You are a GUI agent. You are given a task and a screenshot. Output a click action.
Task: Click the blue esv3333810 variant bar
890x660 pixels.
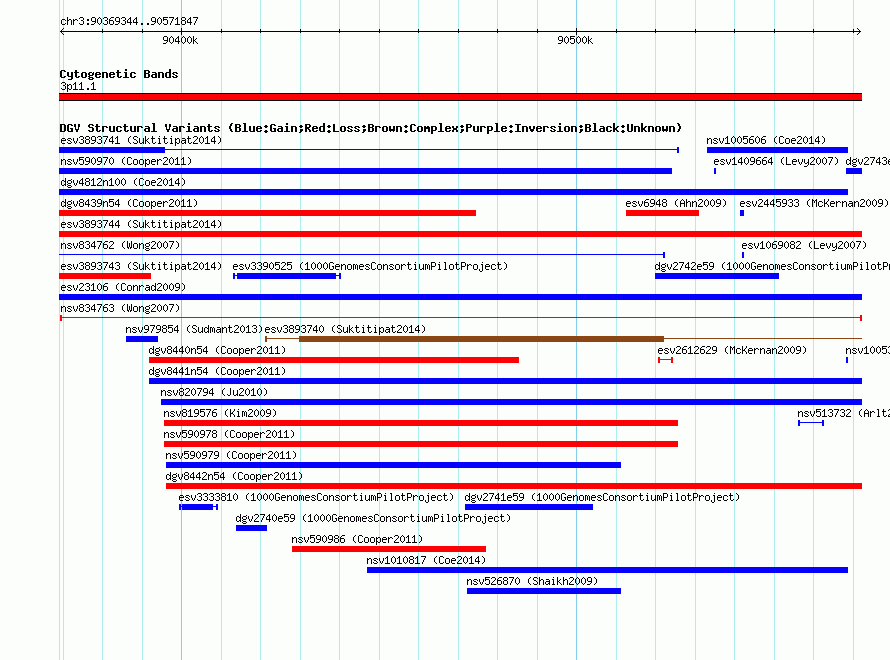pos(198,507)
